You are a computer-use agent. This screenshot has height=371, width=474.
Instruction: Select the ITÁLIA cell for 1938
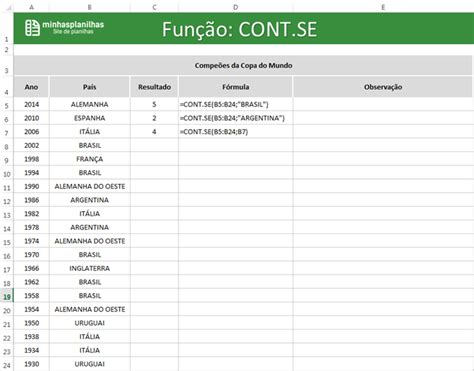[89, 337]
